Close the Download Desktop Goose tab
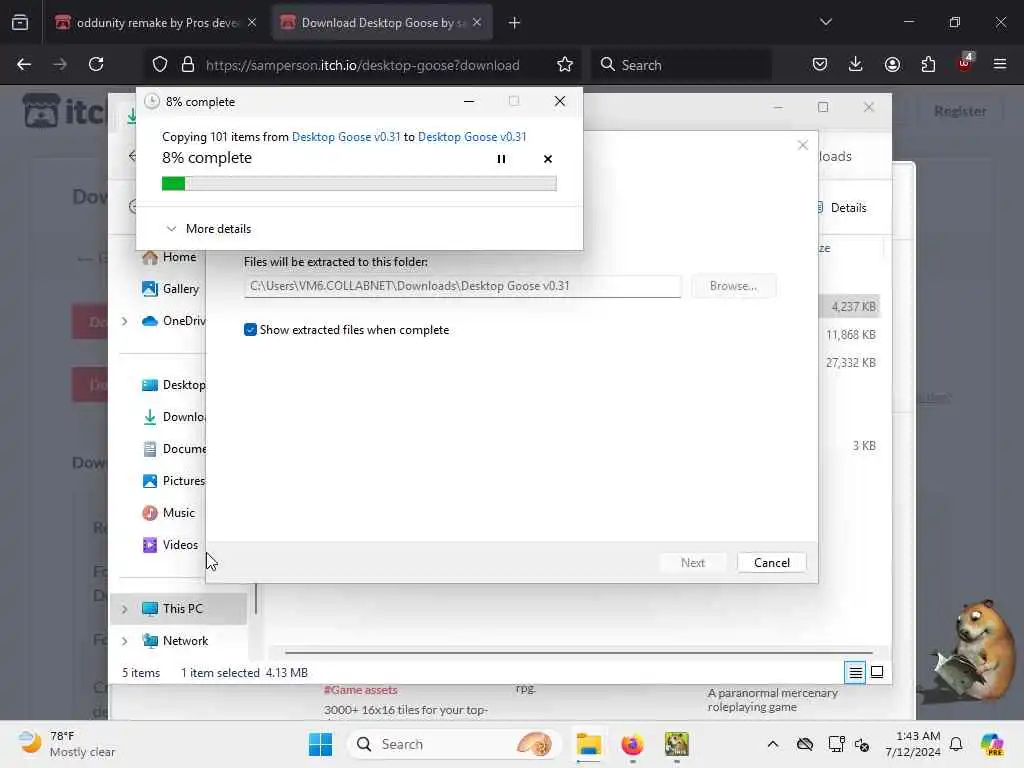The image size is (1024, 768). click(477, 23)
